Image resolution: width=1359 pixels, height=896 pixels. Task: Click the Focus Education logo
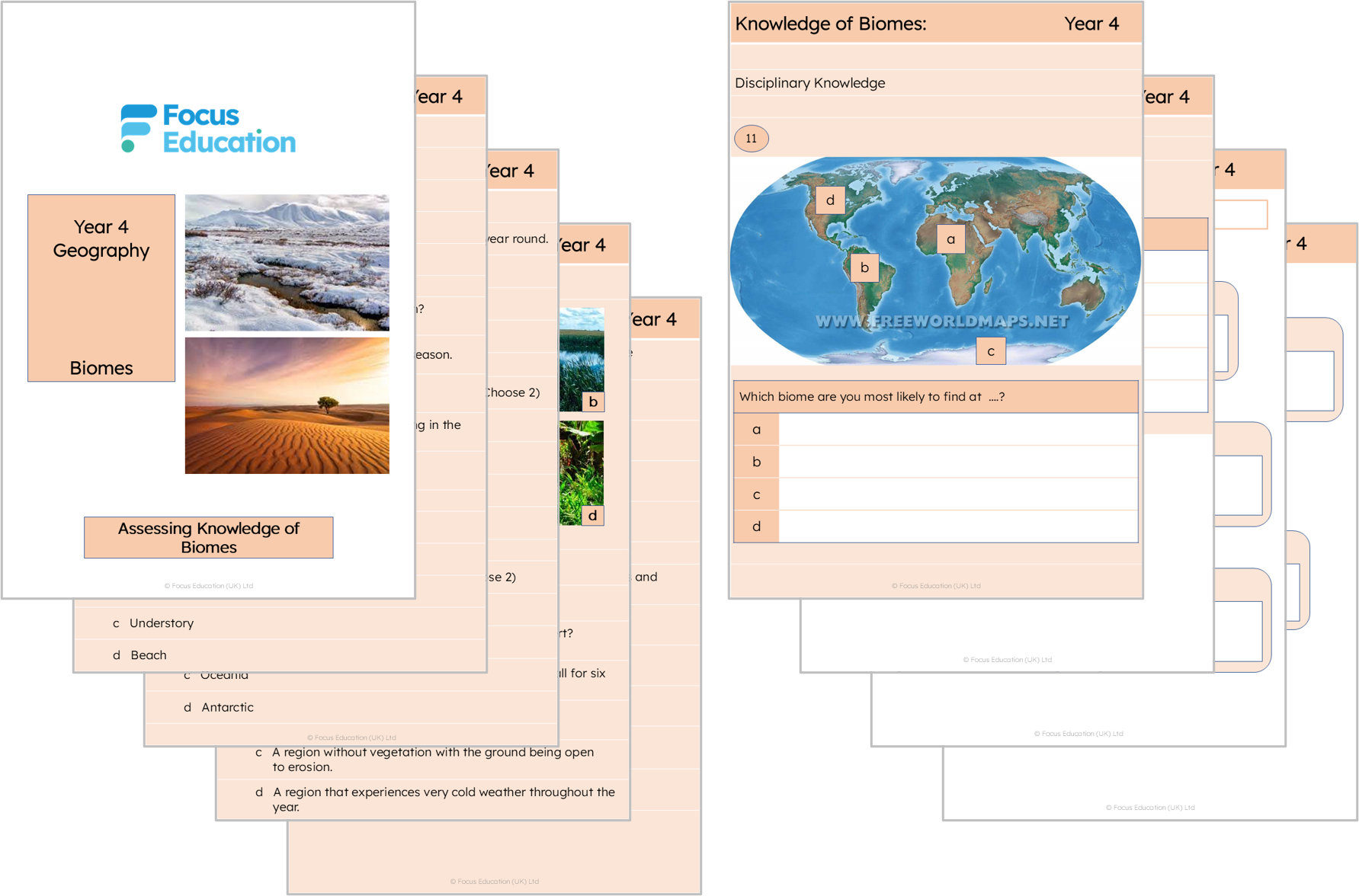[208, 128]
